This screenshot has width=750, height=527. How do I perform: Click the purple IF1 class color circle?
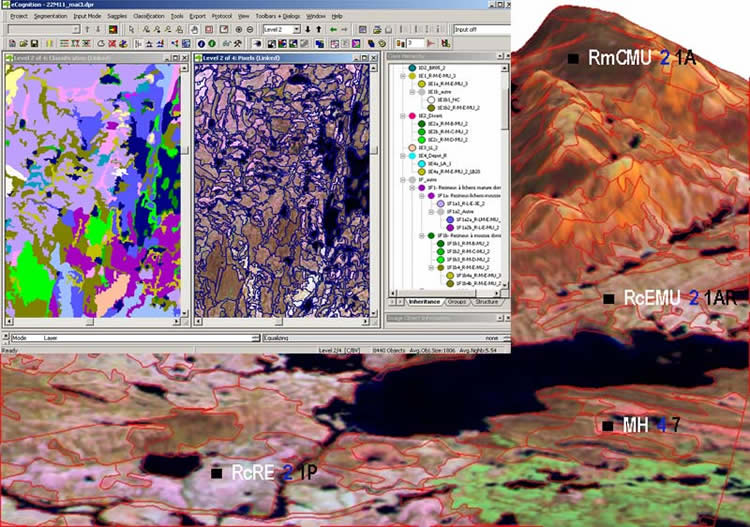[x=421, y=188]
